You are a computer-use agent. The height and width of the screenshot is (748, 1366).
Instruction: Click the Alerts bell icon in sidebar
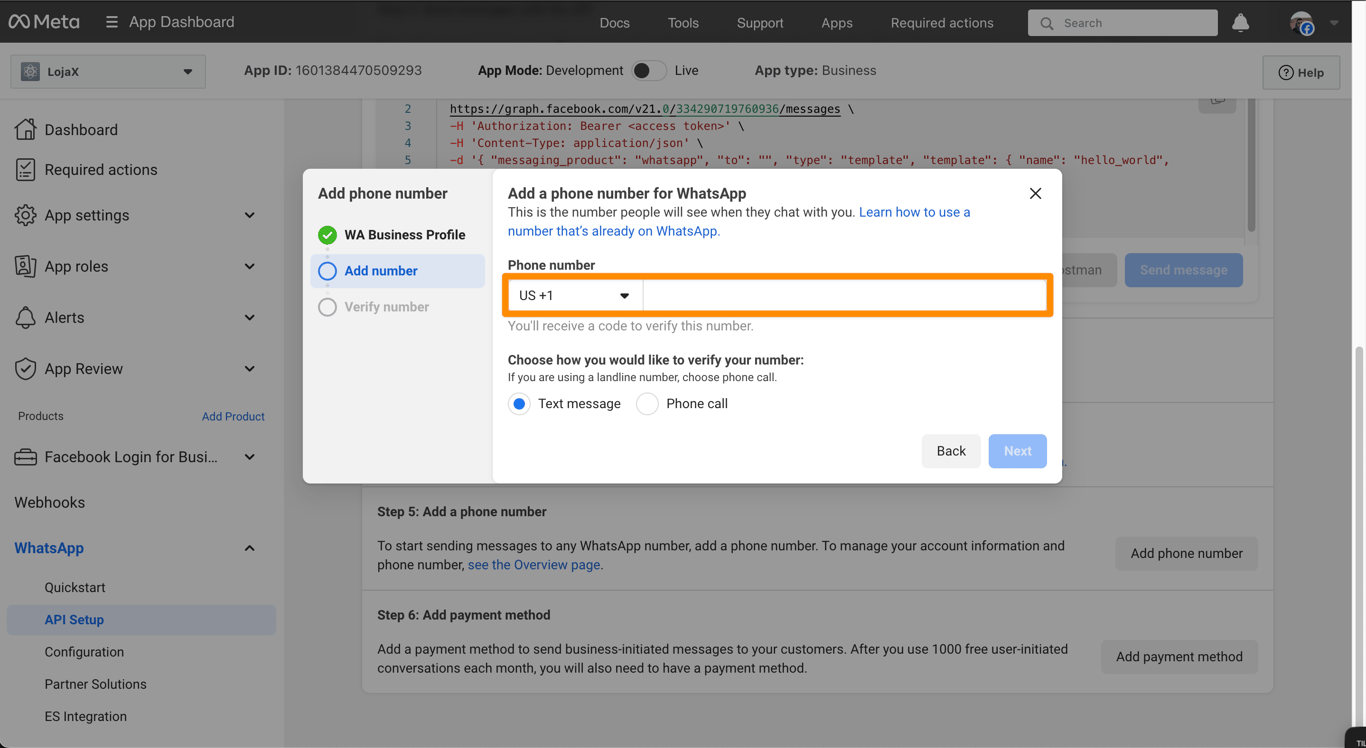pos(25,317)
